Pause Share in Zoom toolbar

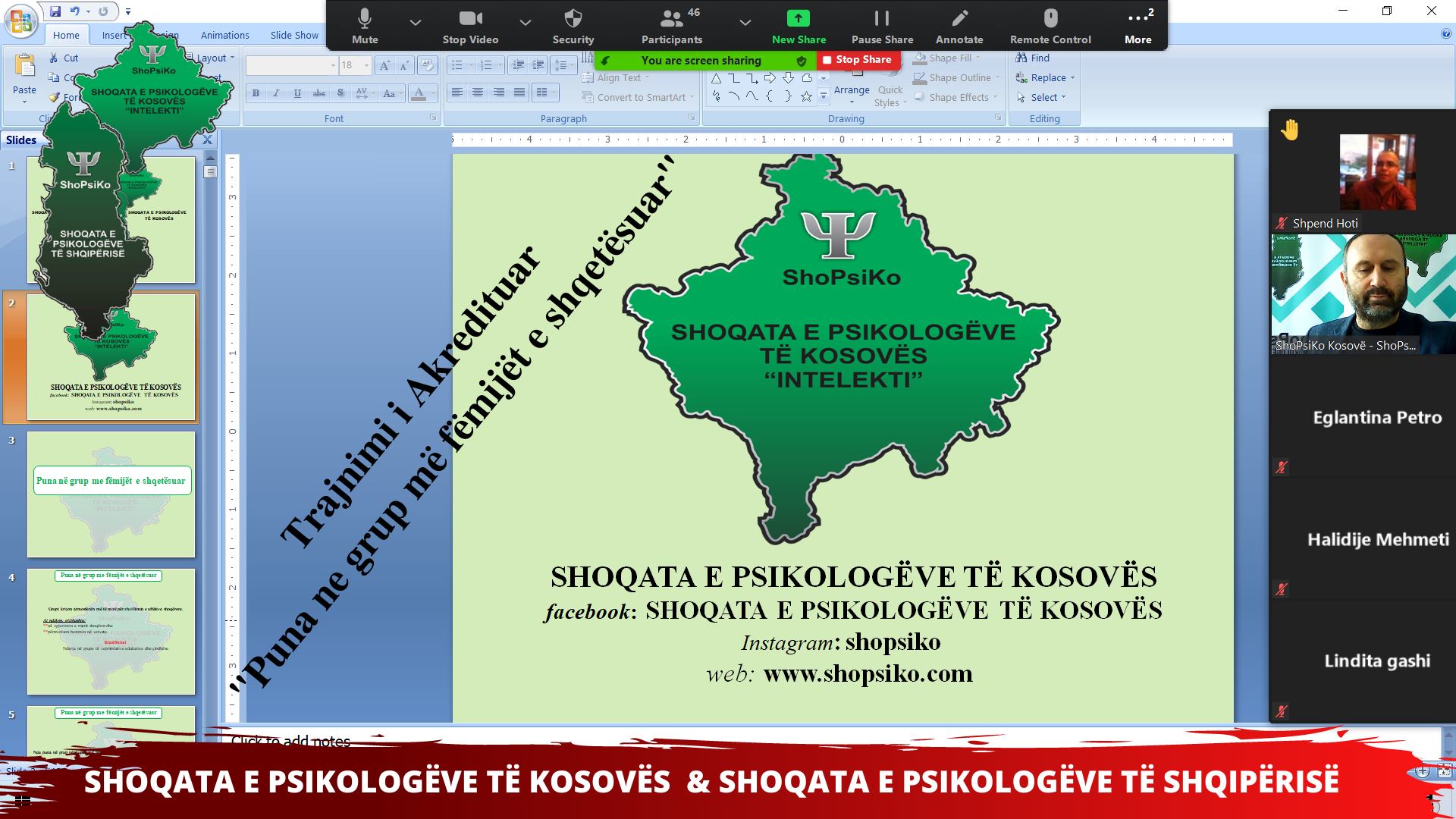[882, 26]
